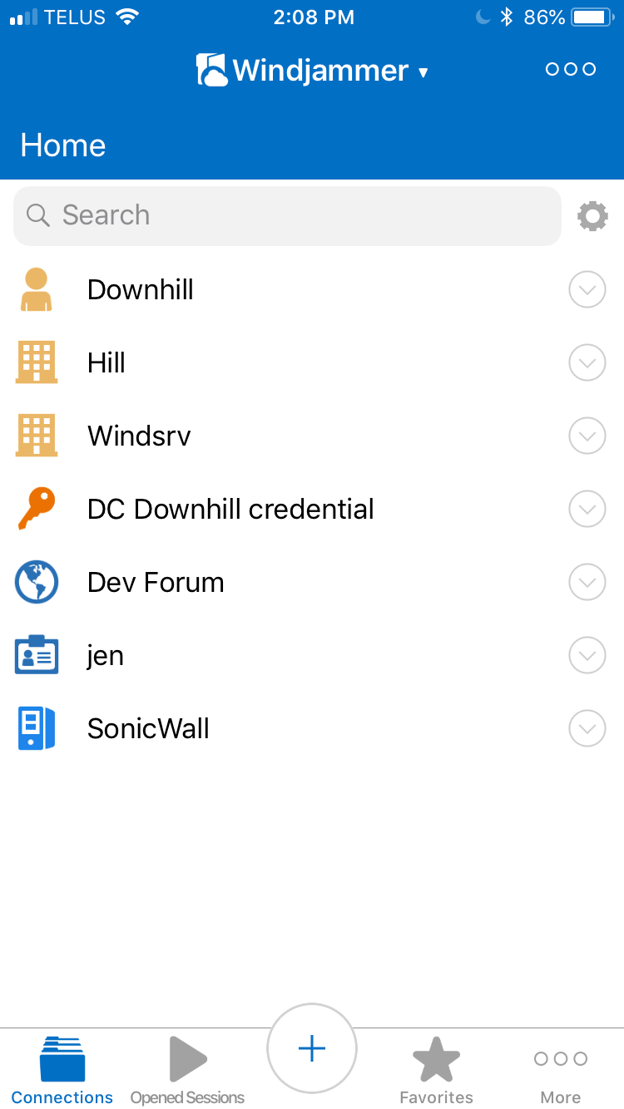Tap the Search input field
This screenshot has width=624, height=1109.
click(x=287, y=216)
